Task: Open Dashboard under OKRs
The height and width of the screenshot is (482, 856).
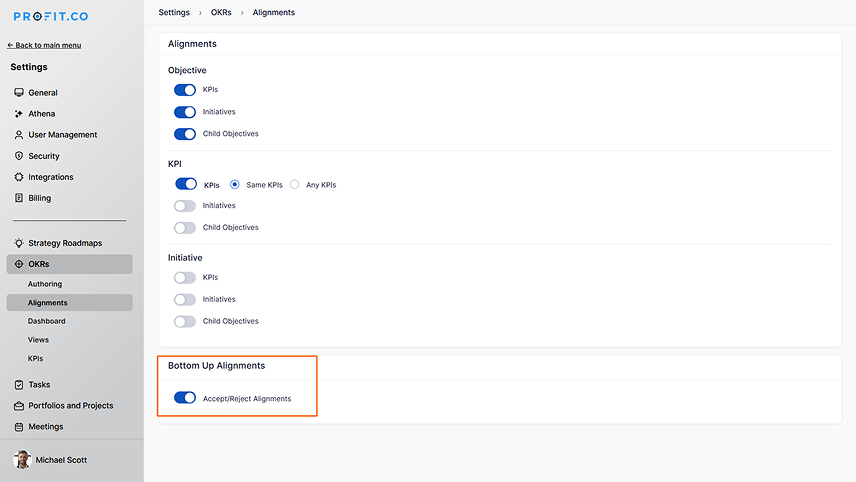Action: click(x=46, y=321)
